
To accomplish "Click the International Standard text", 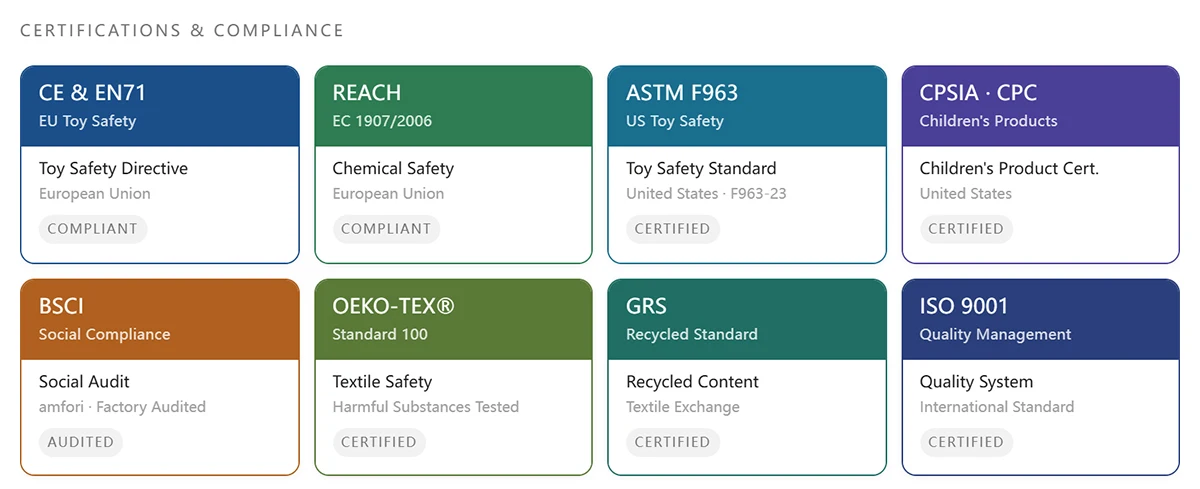I will 997,407.
